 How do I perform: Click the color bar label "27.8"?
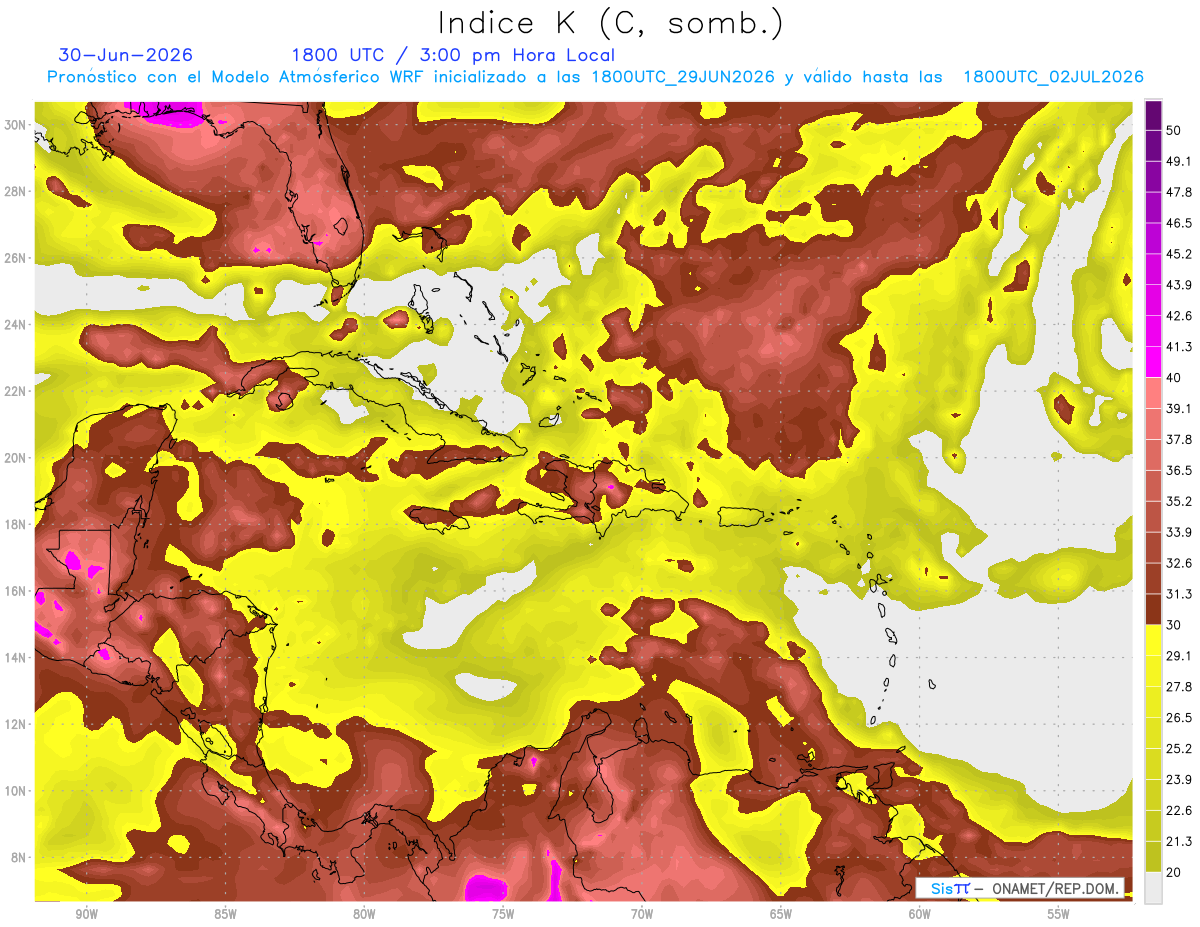tap(1179, 687)
